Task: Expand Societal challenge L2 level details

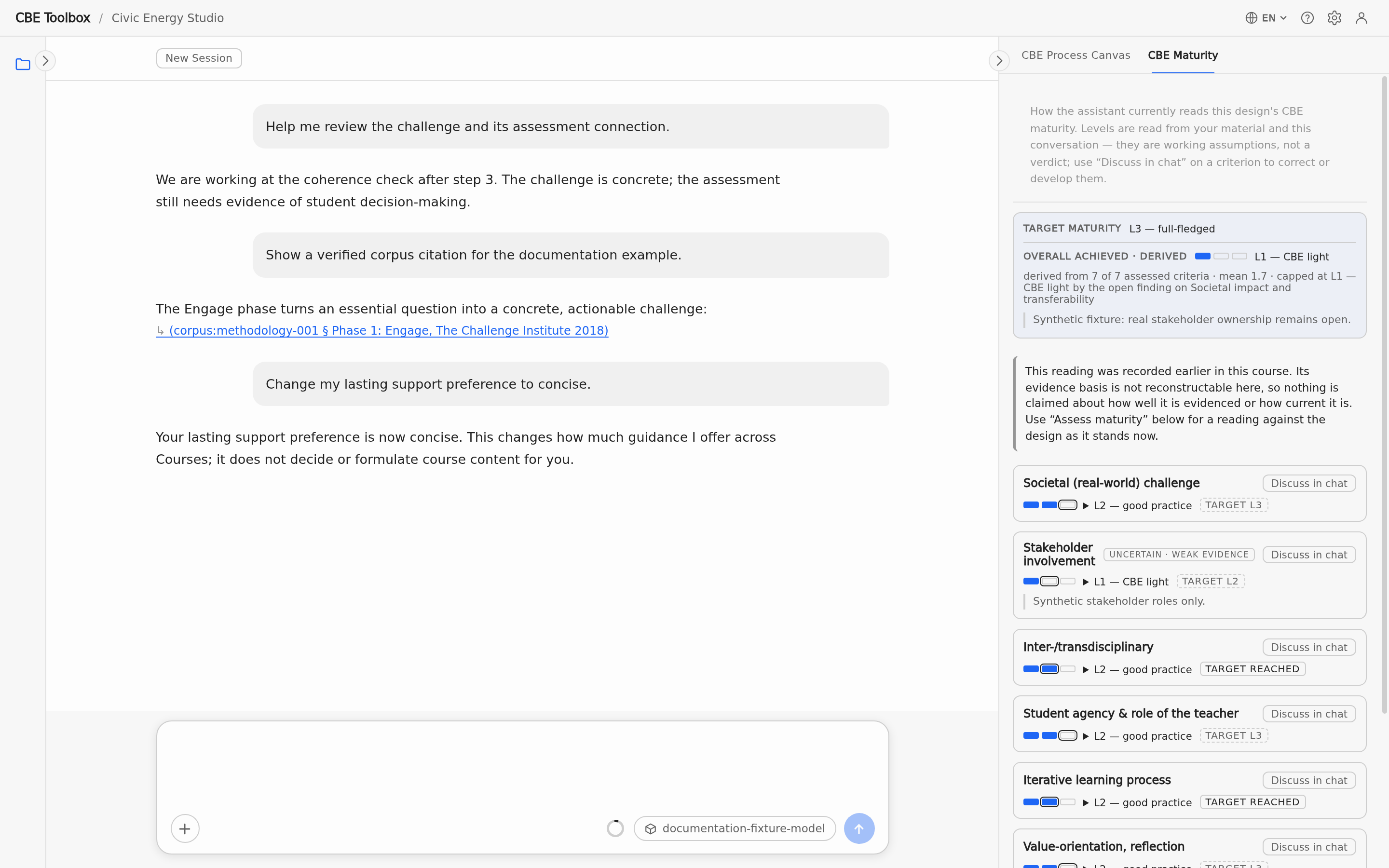Action: coord(1136,506)
